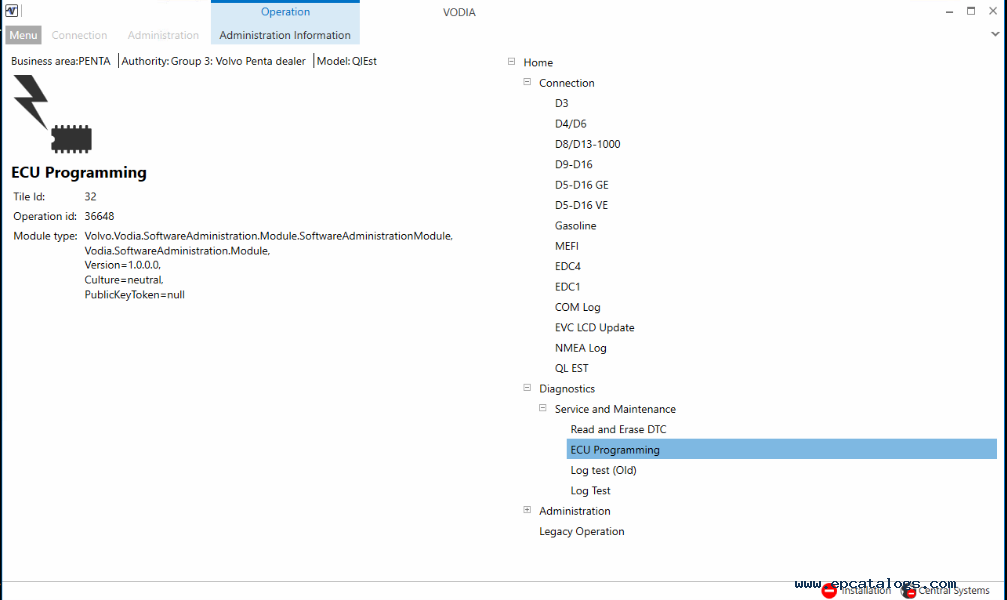Viewport: 1007px width, 600px height.
Task: Select the Administration Information tab
Action: tap(285, 35)
